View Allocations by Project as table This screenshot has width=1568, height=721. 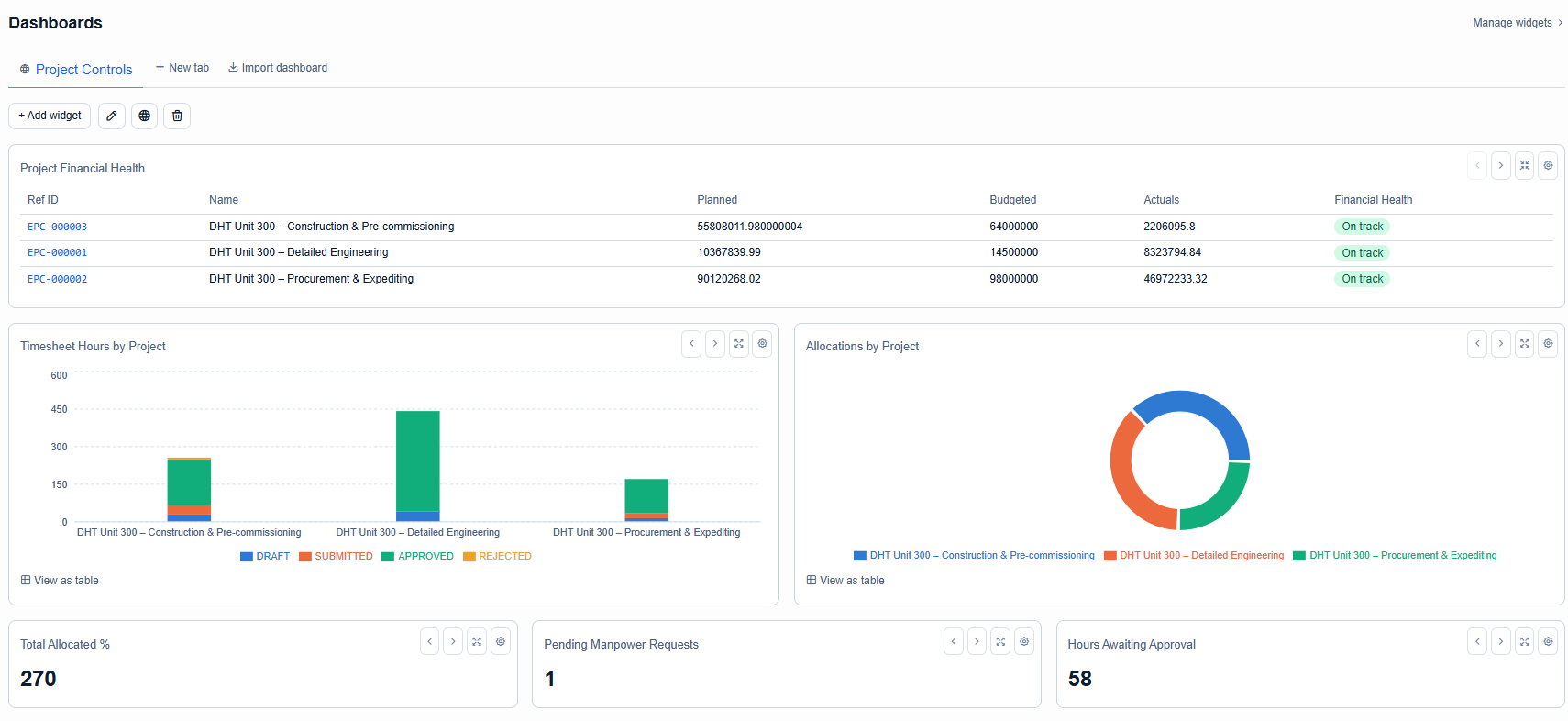[x=845, y=581]
